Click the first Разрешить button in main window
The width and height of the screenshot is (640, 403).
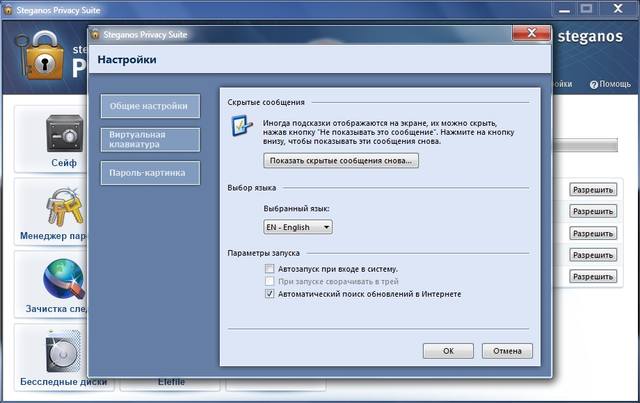pyautogui.click(x=593, y=190)
